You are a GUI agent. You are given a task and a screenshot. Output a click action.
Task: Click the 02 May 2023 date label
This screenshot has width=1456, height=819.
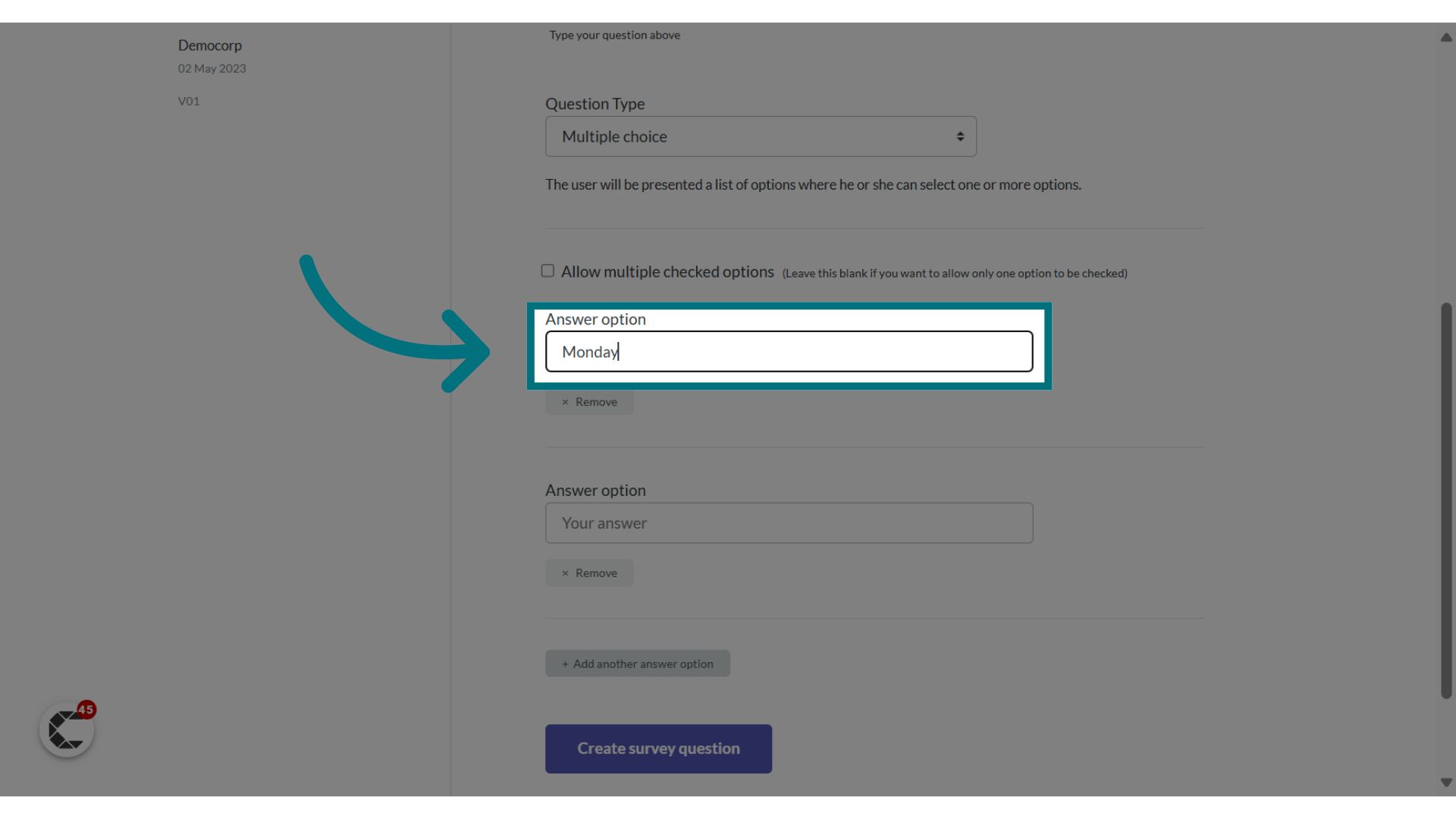(211, 68)
